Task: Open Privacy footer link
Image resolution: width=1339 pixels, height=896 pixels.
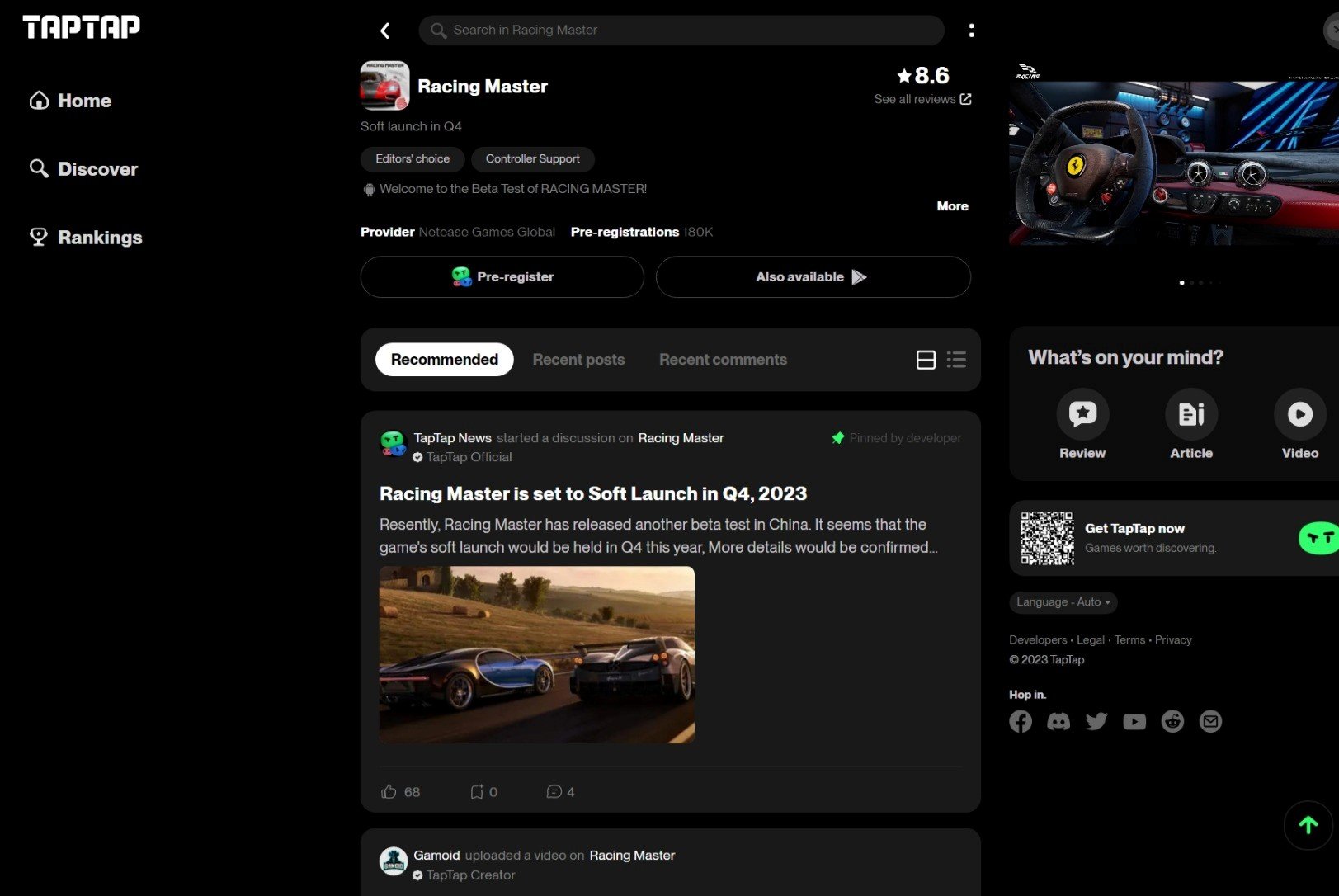Action: (1173, 640)
